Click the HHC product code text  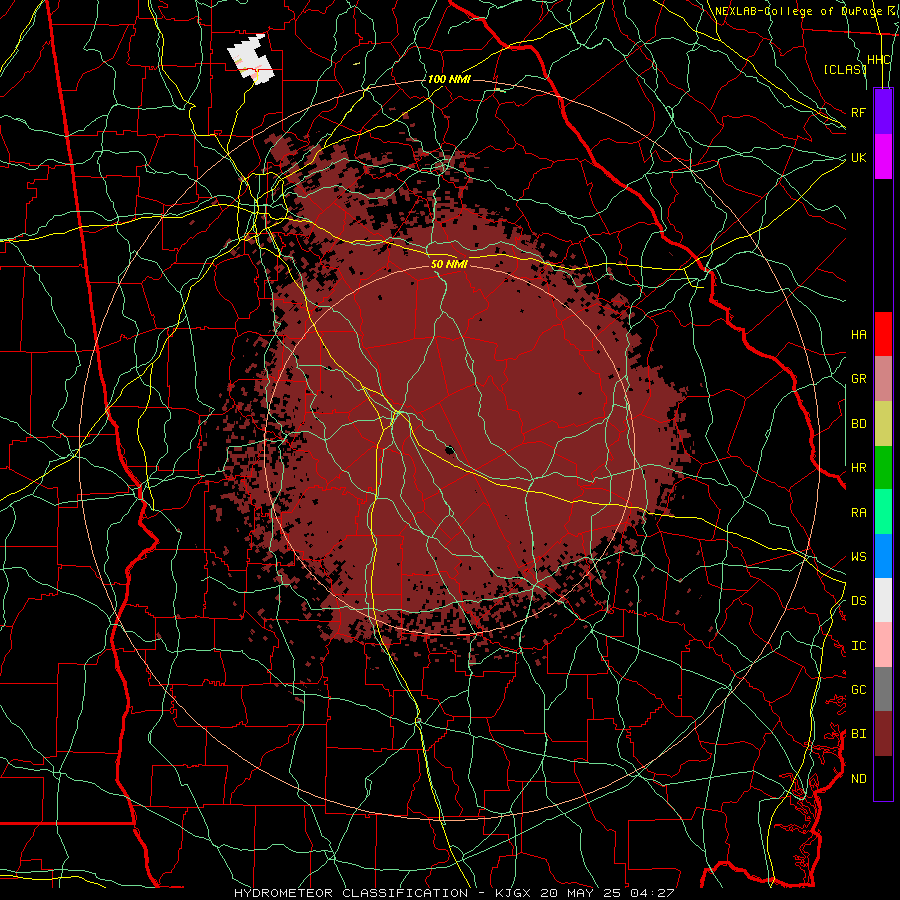pyautogui.click(x=879, y=60)
